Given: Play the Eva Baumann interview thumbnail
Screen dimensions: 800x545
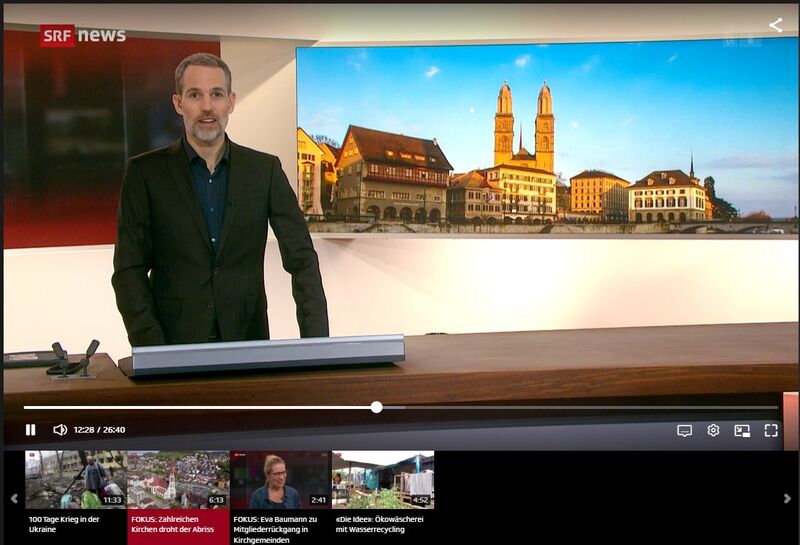Looking at the screenshot, I should pyautogui.click(x=280, y=480).
